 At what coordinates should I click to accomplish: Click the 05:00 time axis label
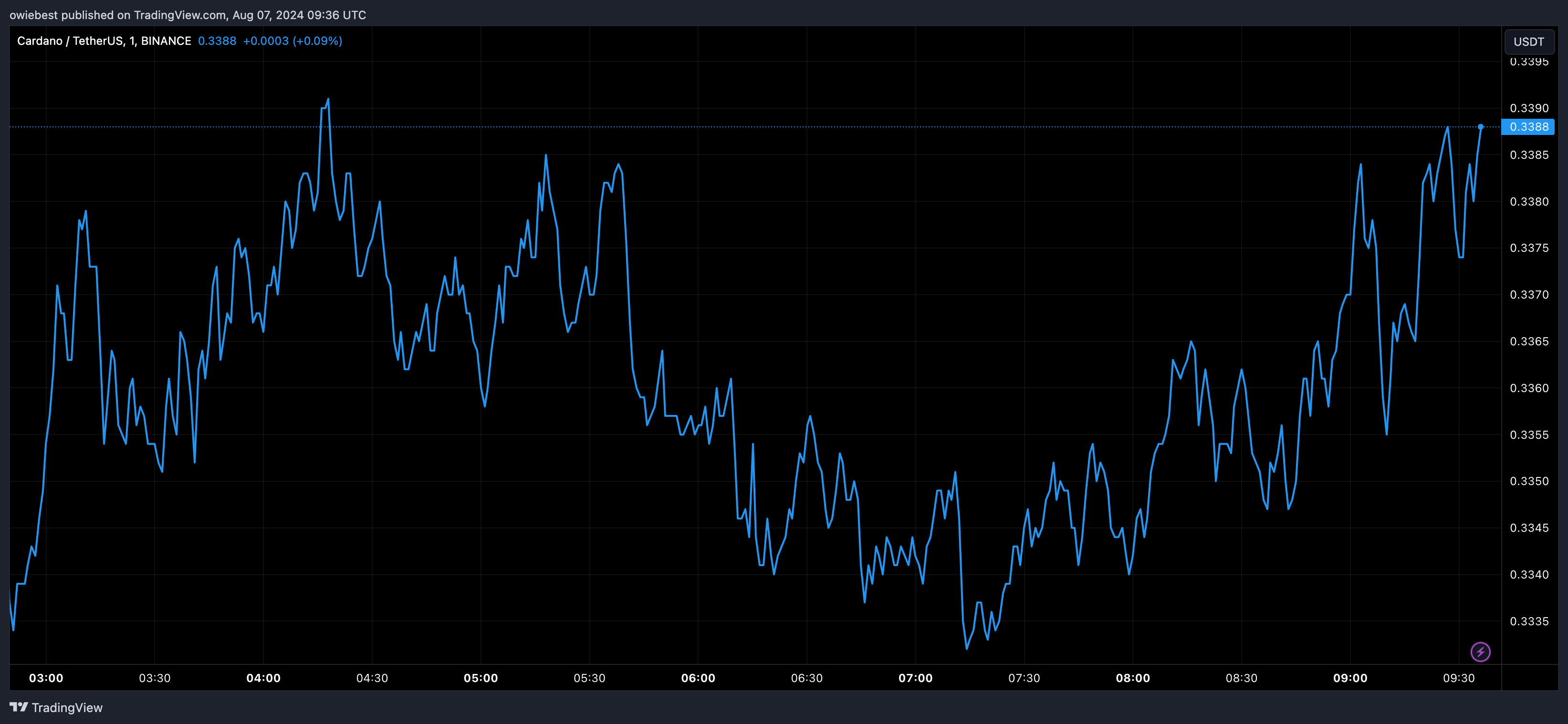[x=481, y=678]
